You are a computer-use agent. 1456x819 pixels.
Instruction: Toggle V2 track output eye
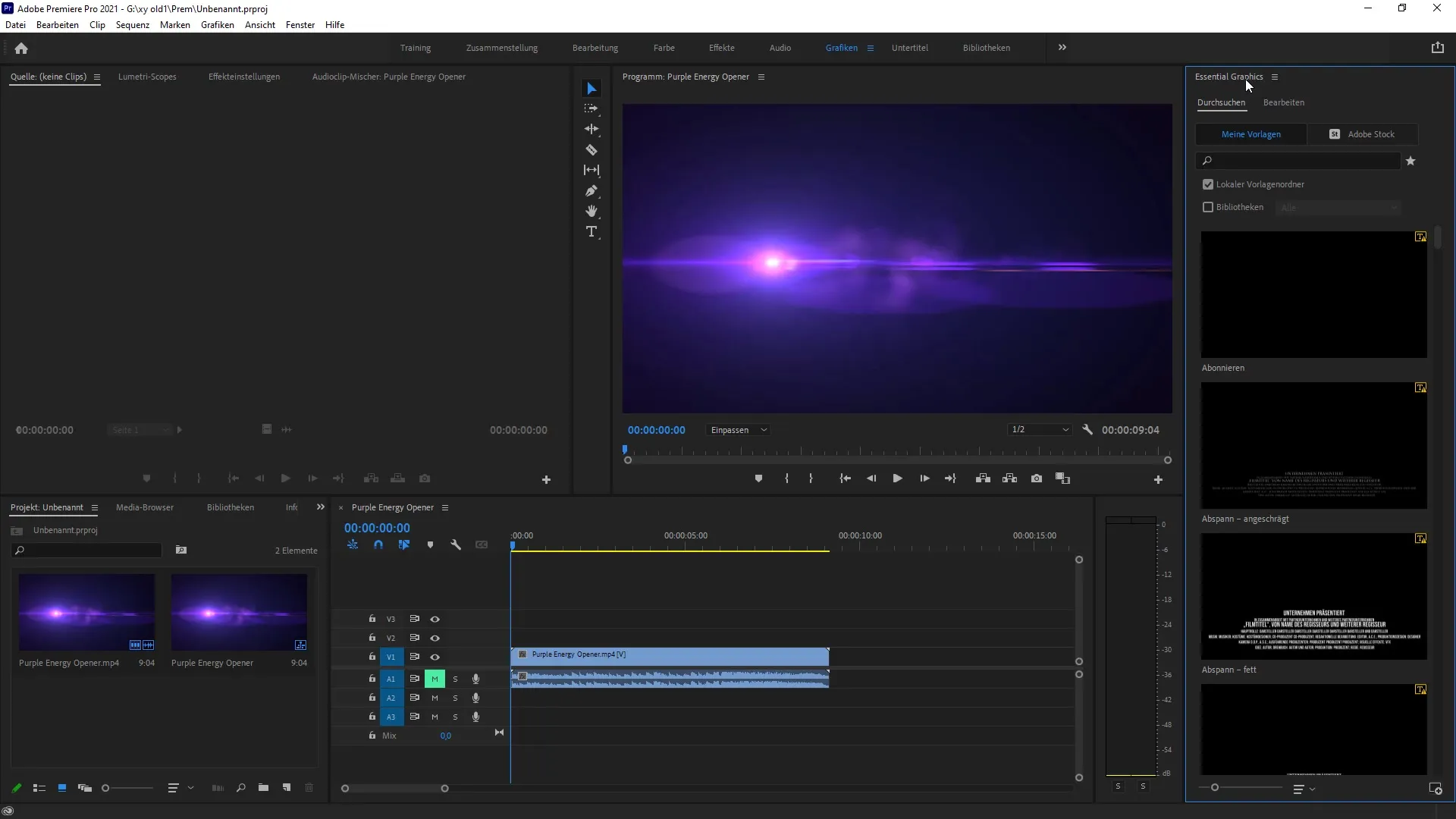point(435,639)
